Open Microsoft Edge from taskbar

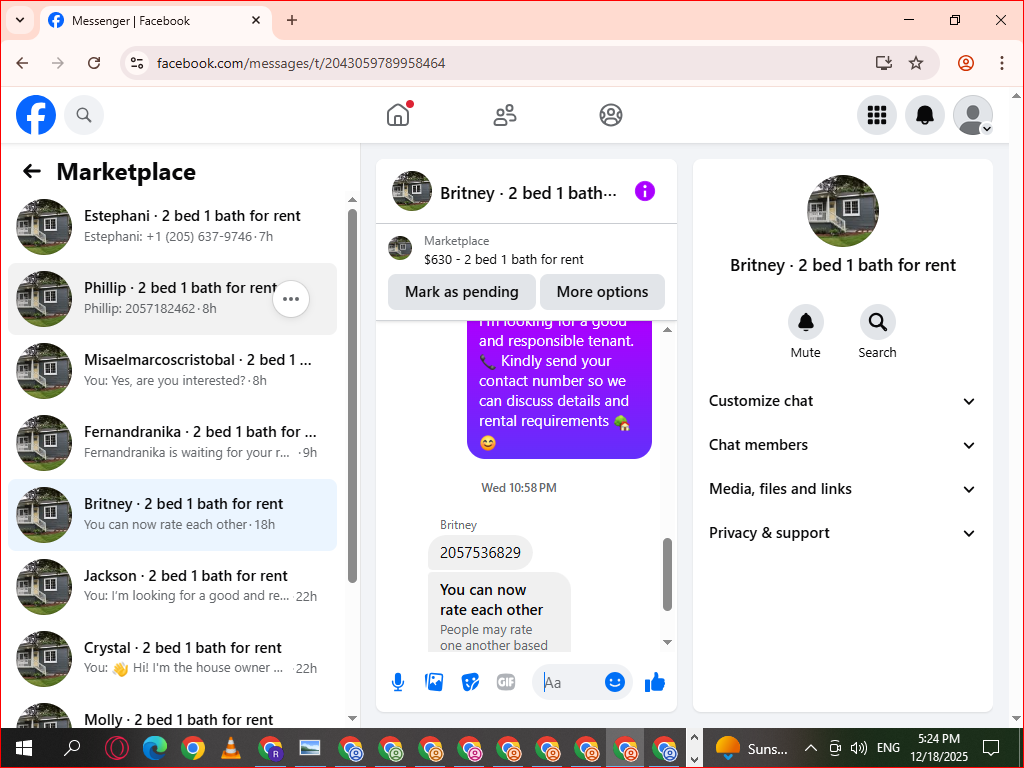tap(155, 748)
